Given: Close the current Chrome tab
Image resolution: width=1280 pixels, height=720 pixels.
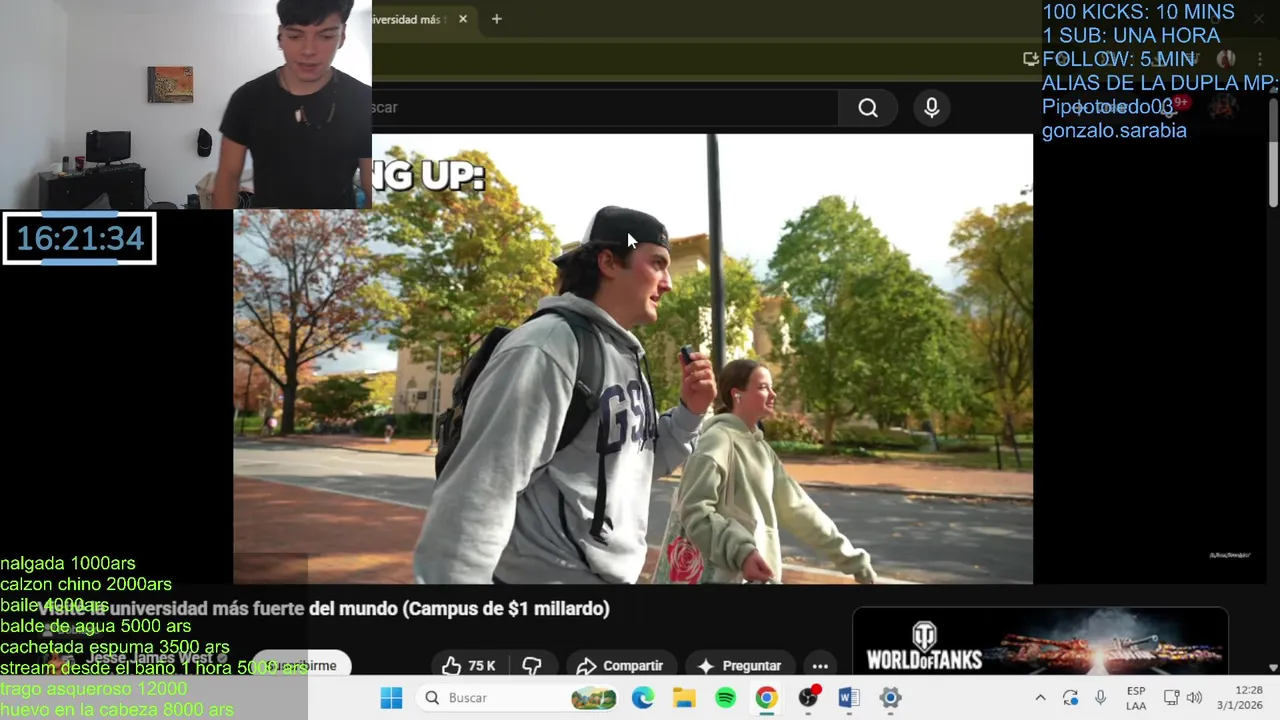Looking at the screenshot, I should (x=463, y=19).
